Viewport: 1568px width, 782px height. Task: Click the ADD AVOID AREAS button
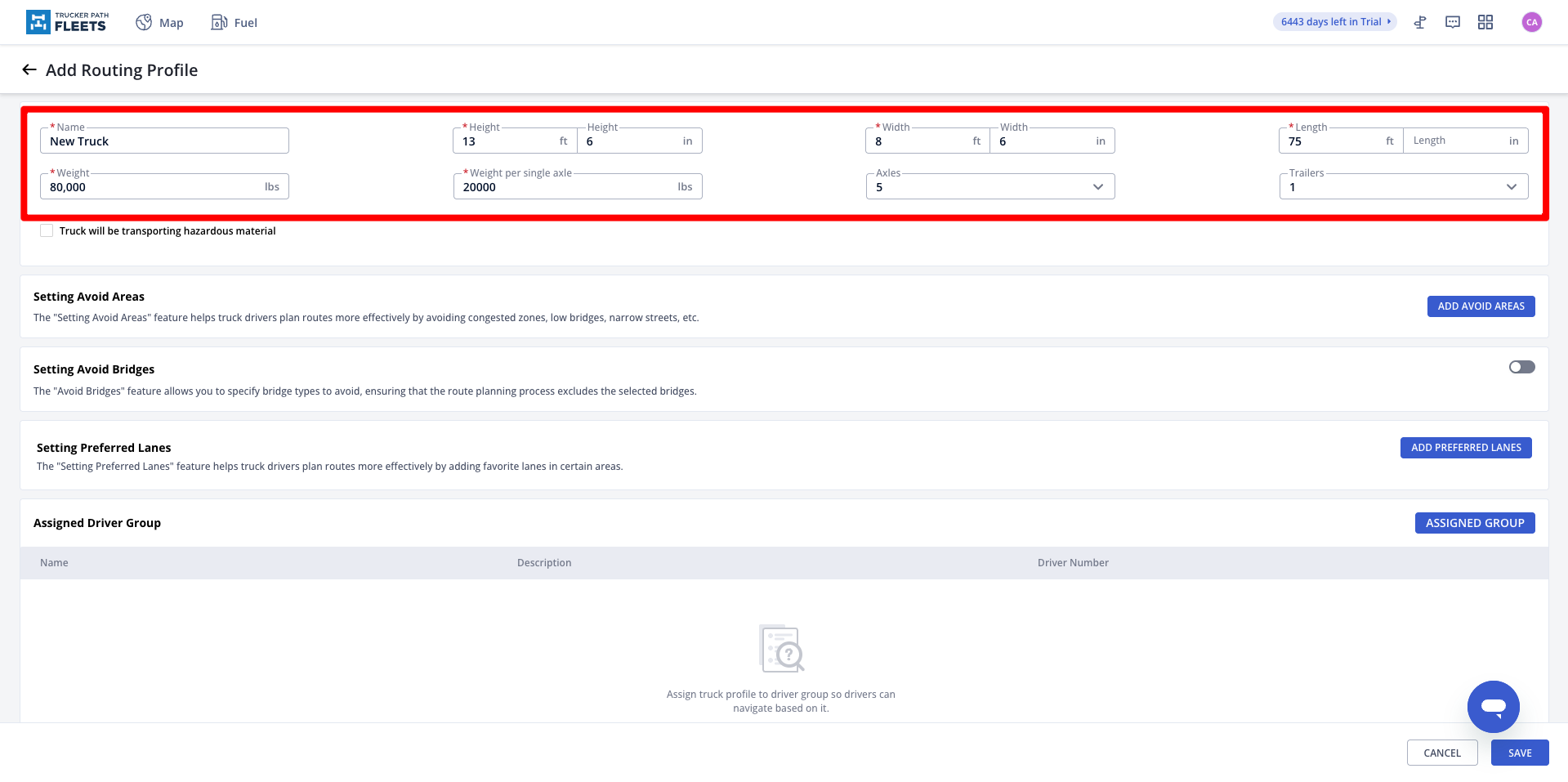pyautogui.click(x=1481, y=306)
